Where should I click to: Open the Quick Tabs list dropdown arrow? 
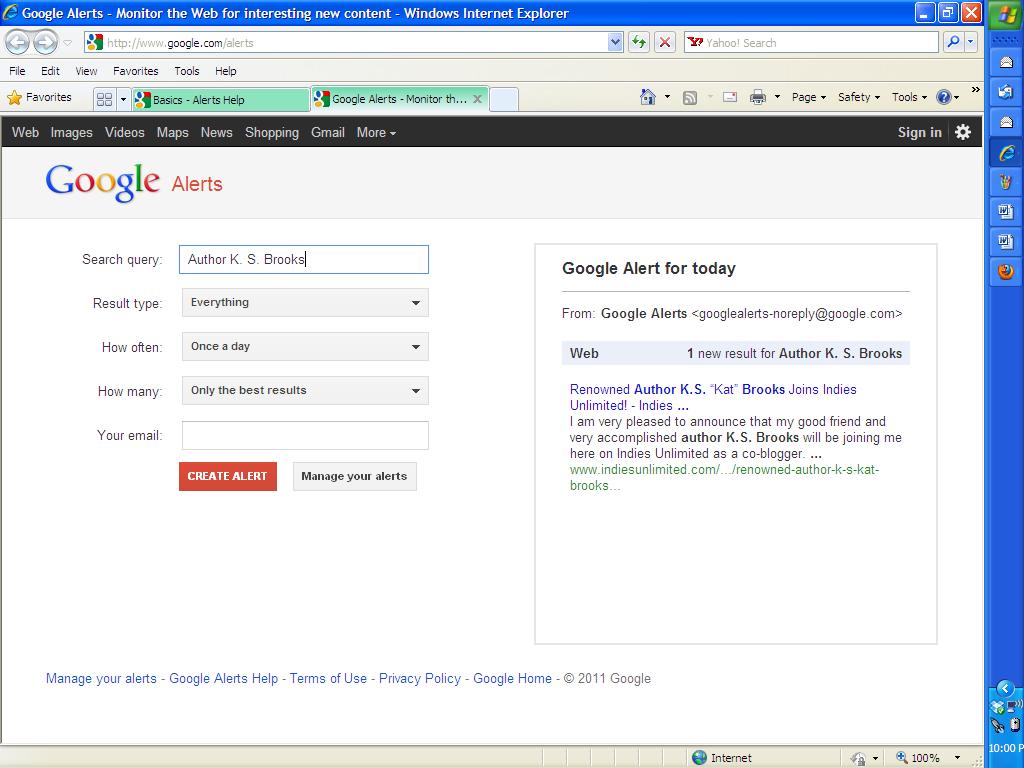tap(123, 99)
